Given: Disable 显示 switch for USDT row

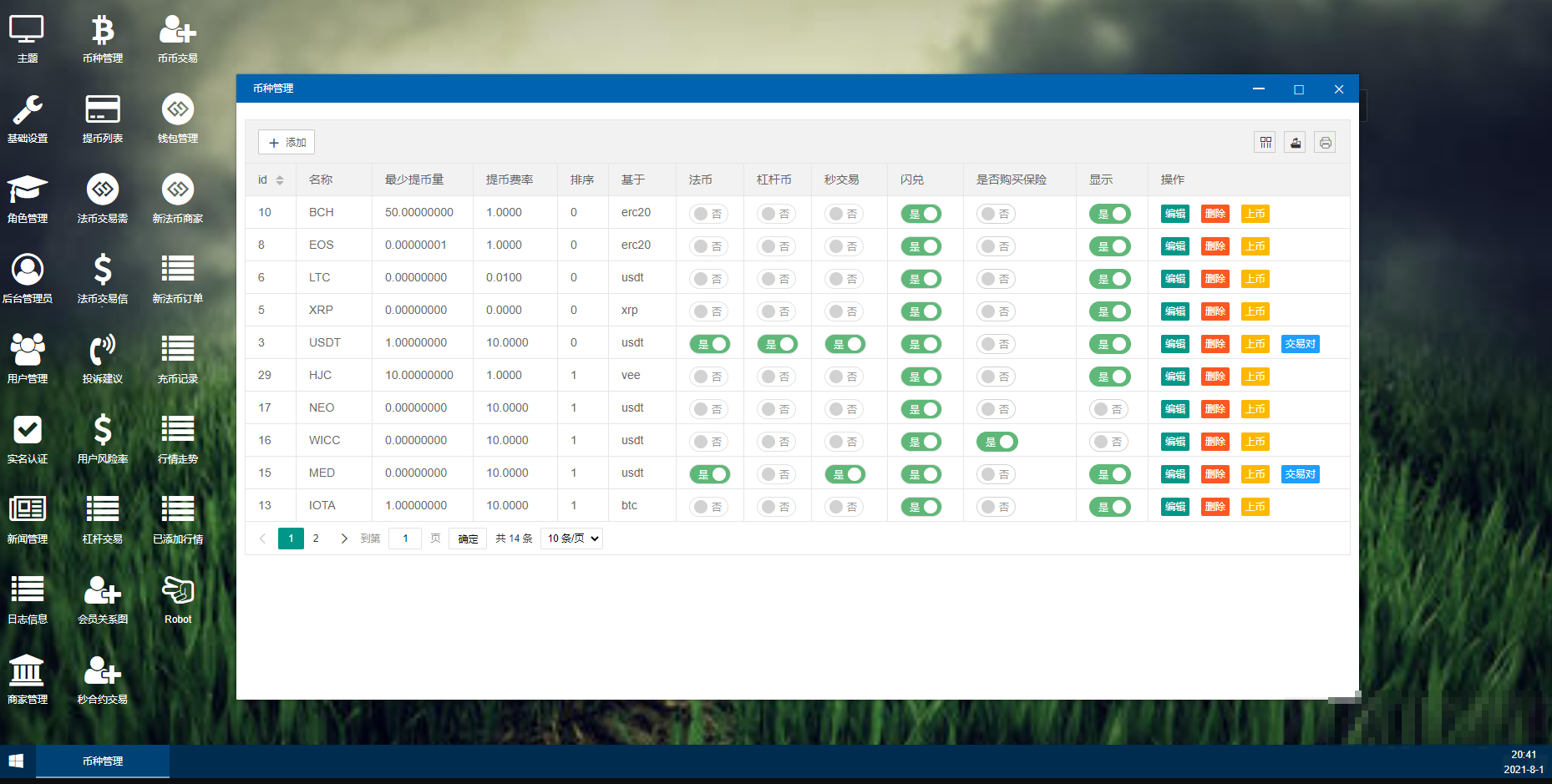Looking at the screenshot, I should point(1109,344).
